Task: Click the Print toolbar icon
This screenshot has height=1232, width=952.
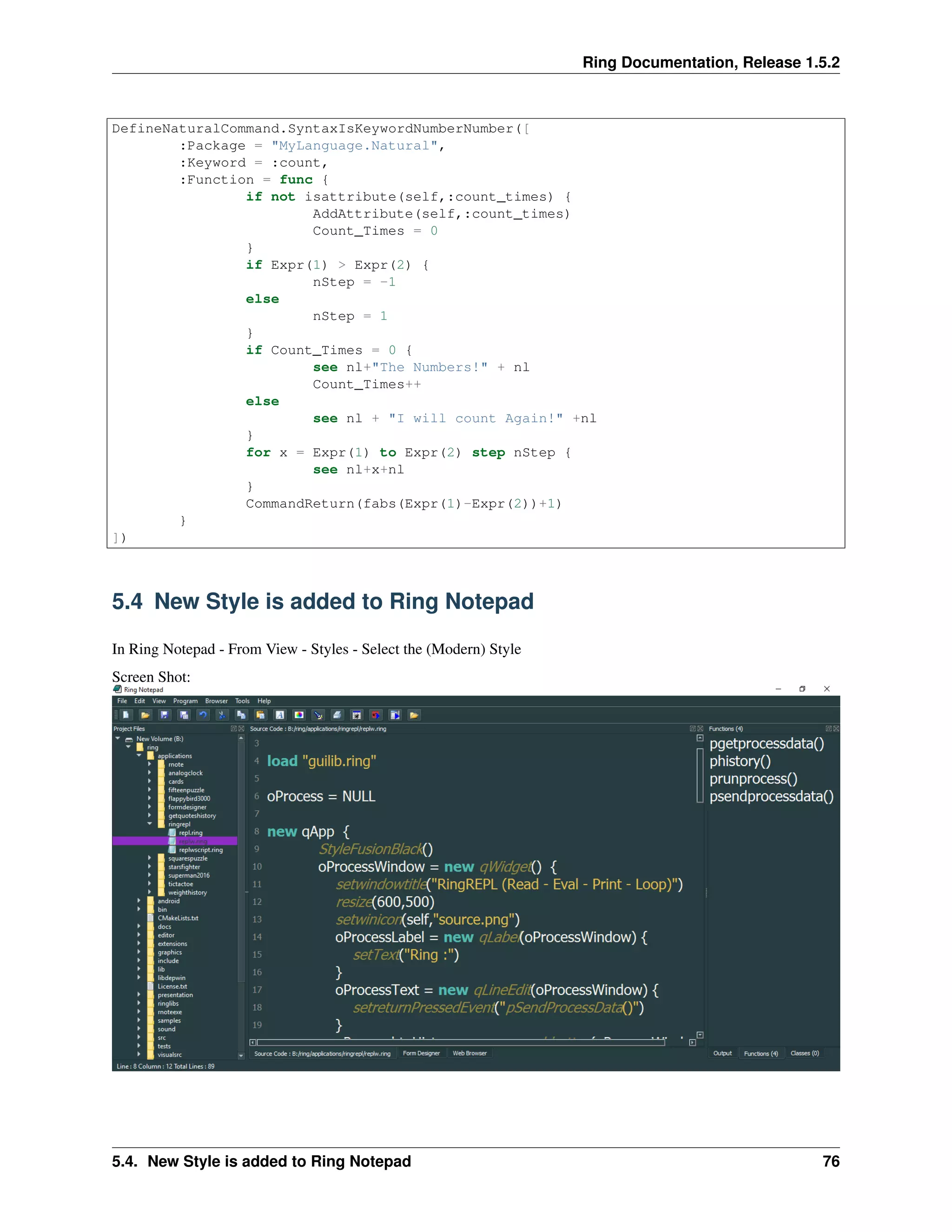Action: (337, 715)
